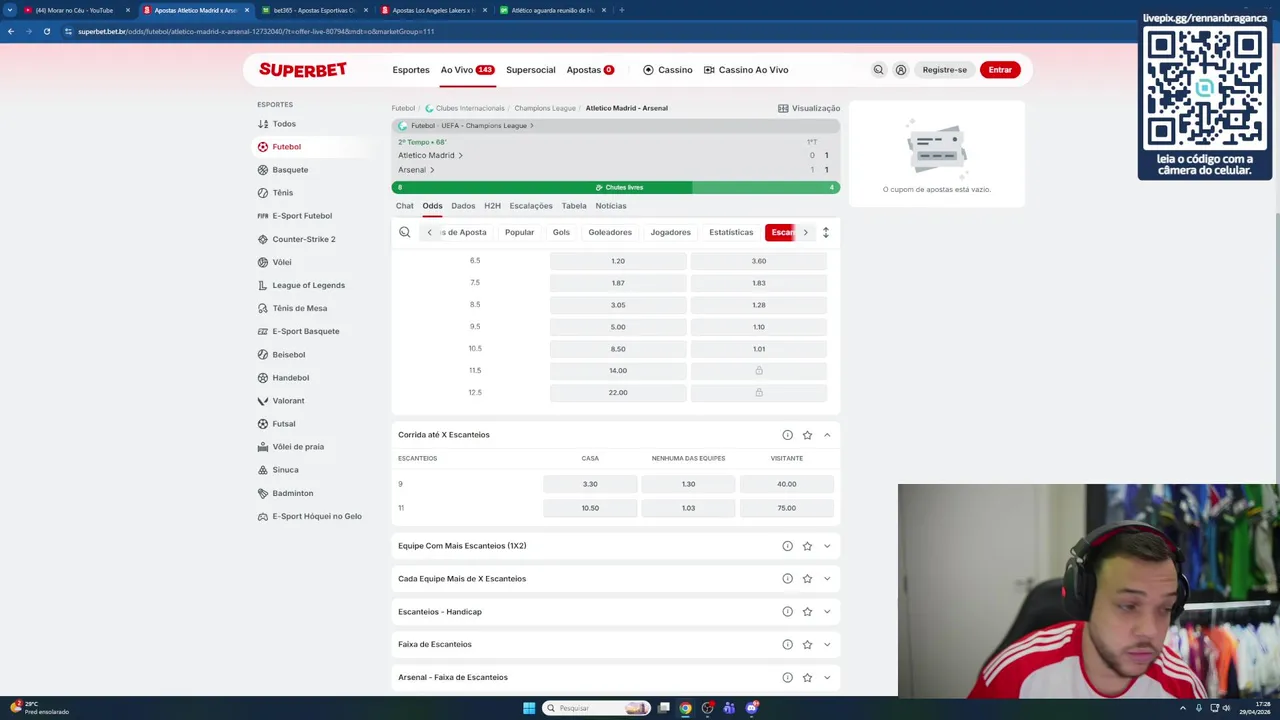Image resolution: width=1280 pixels, height=720 pixels.
Task: Favorite Arsenal - Faixa de Escanteios market
Action: 807,678
